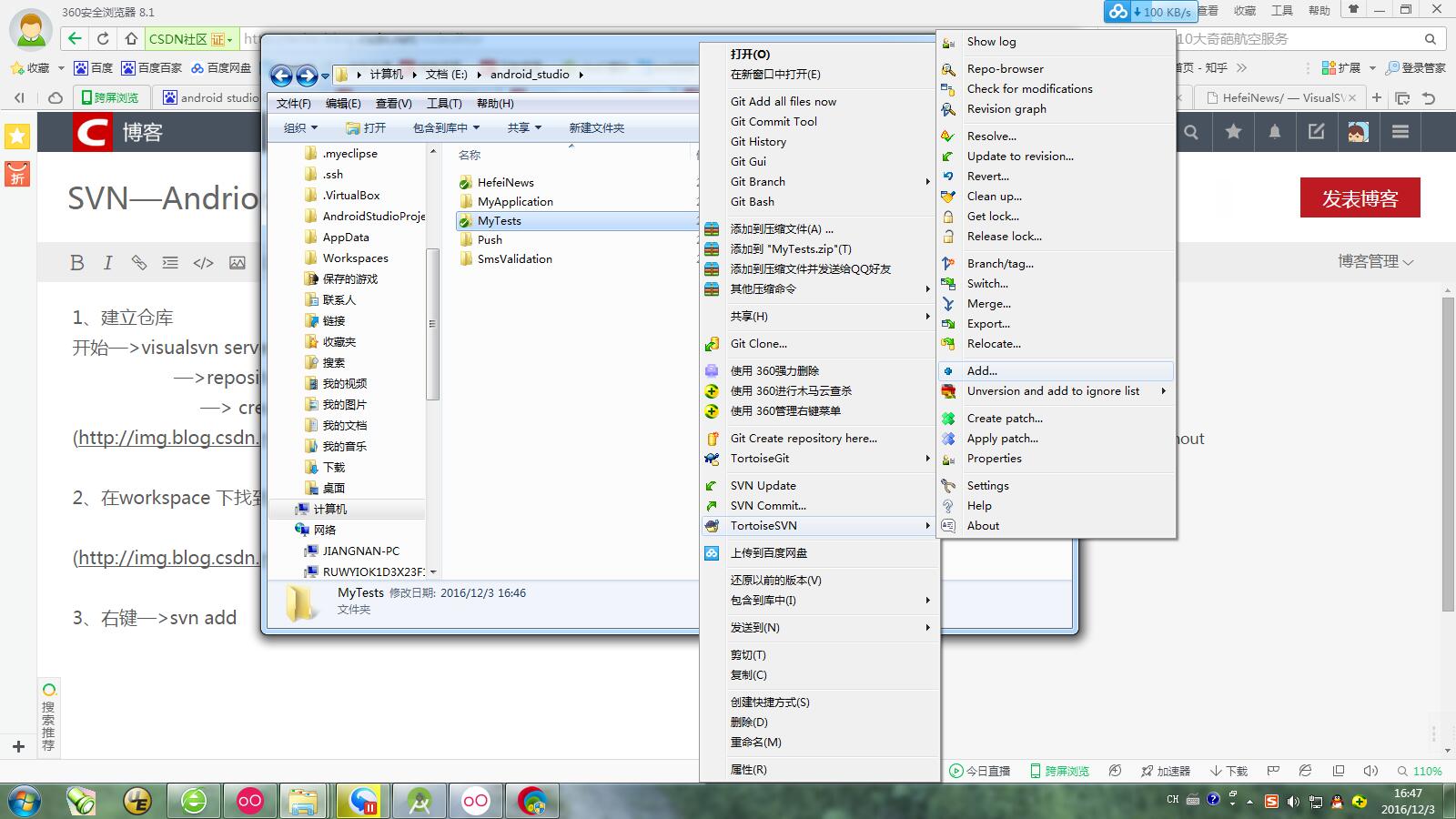The image size is (1456, 819).
Task: Open the 工具(T) menu in Explorer
Action: (x=444, y=104)
